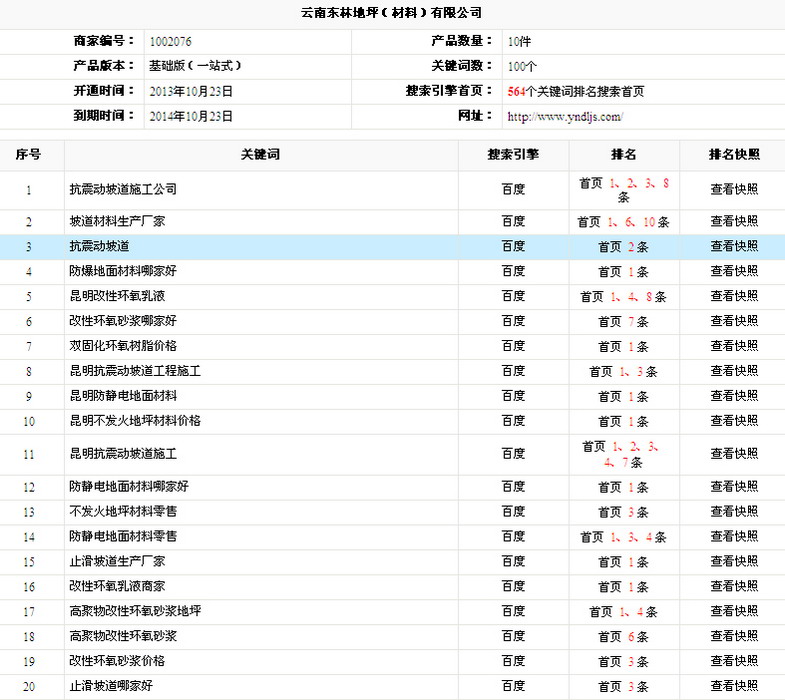Click 564个关键词排名搜索首页 text

tap(576, 92)
